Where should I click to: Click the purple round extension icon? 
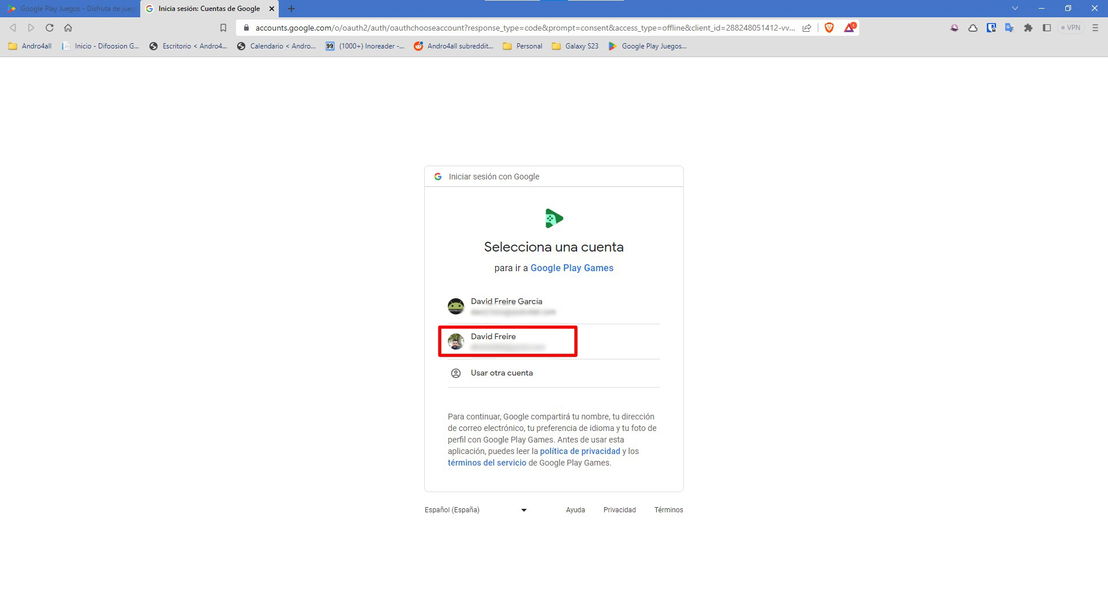(x=954, y=28)
